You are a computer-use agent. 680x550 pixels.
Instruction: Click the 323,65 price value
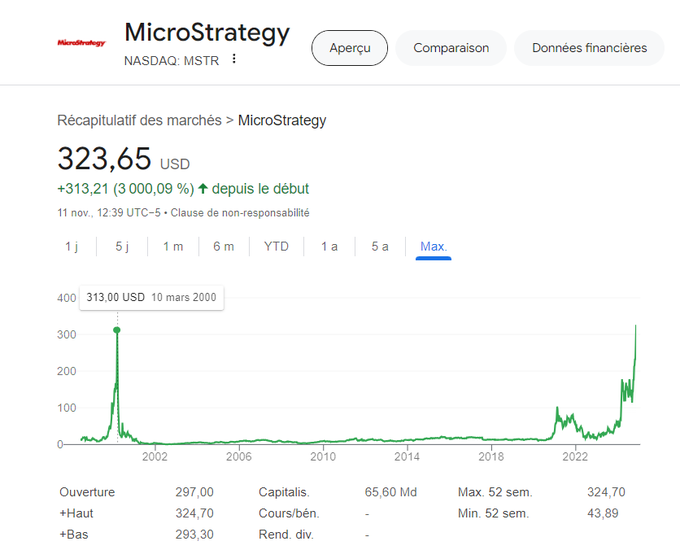104,158
